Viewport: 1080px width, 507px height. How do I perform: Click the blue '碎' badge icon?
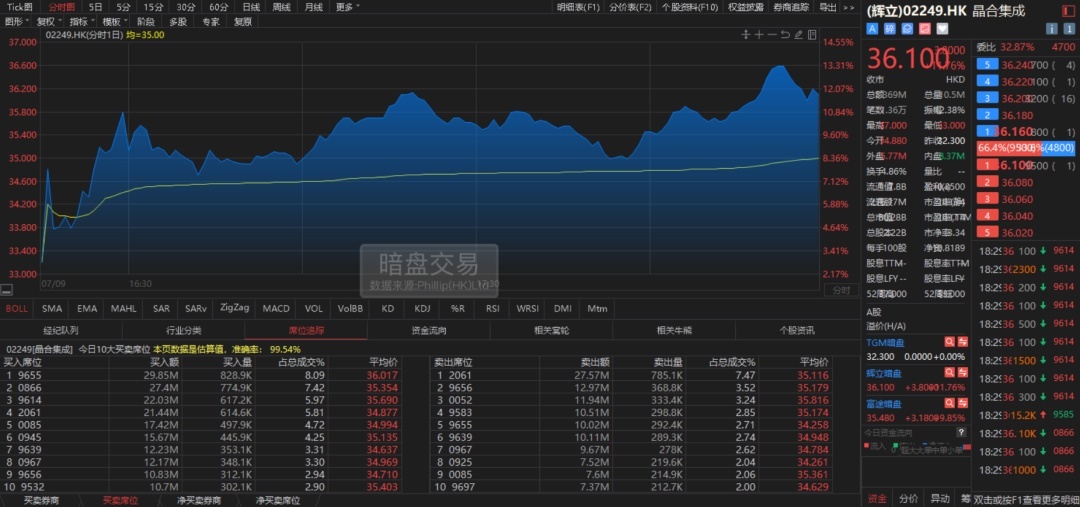coord(890,29)
